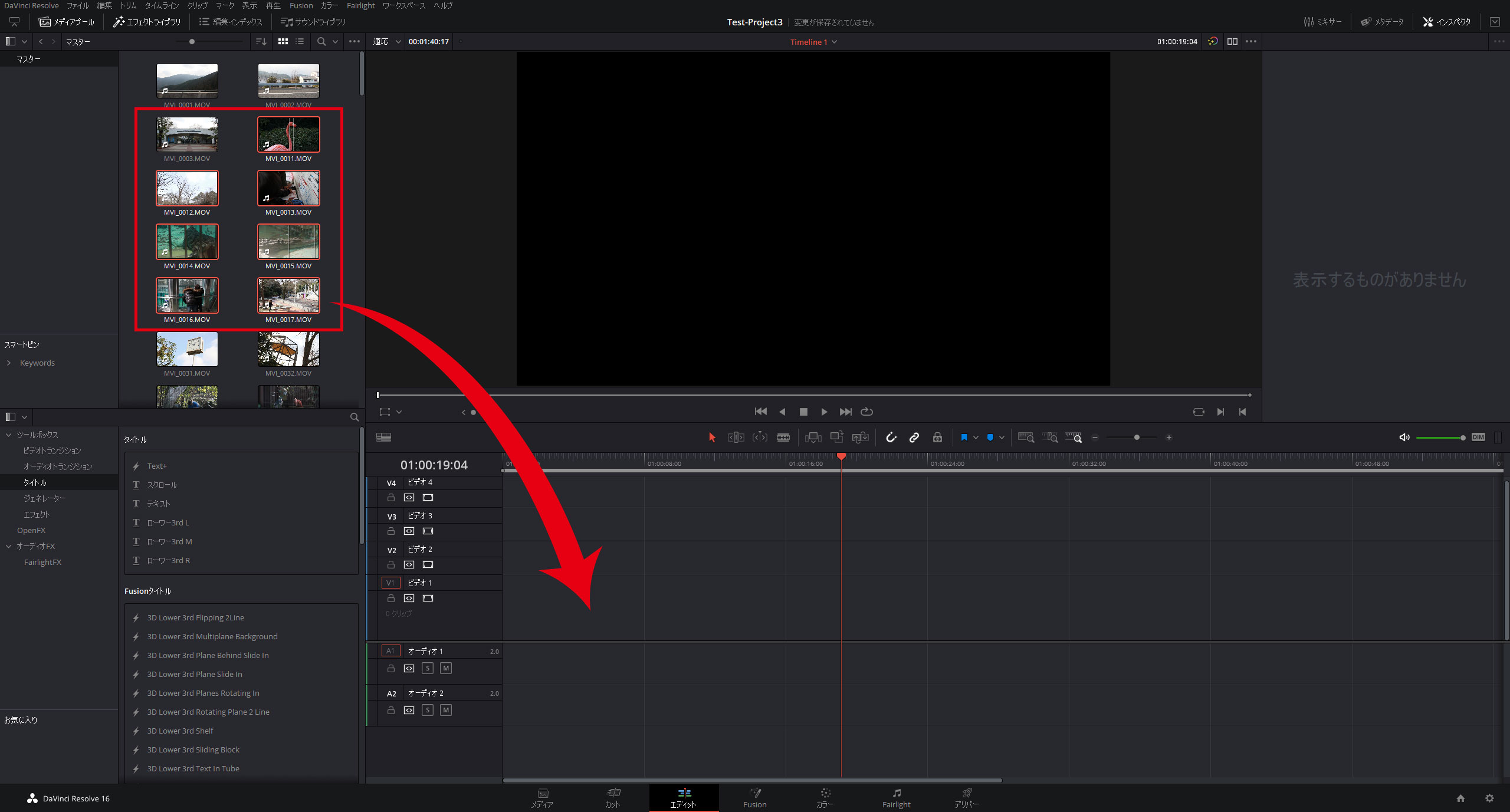1510x812 pixels.
Task: Click the position lock icon in timeline toolbar
Action: (937, 438)
